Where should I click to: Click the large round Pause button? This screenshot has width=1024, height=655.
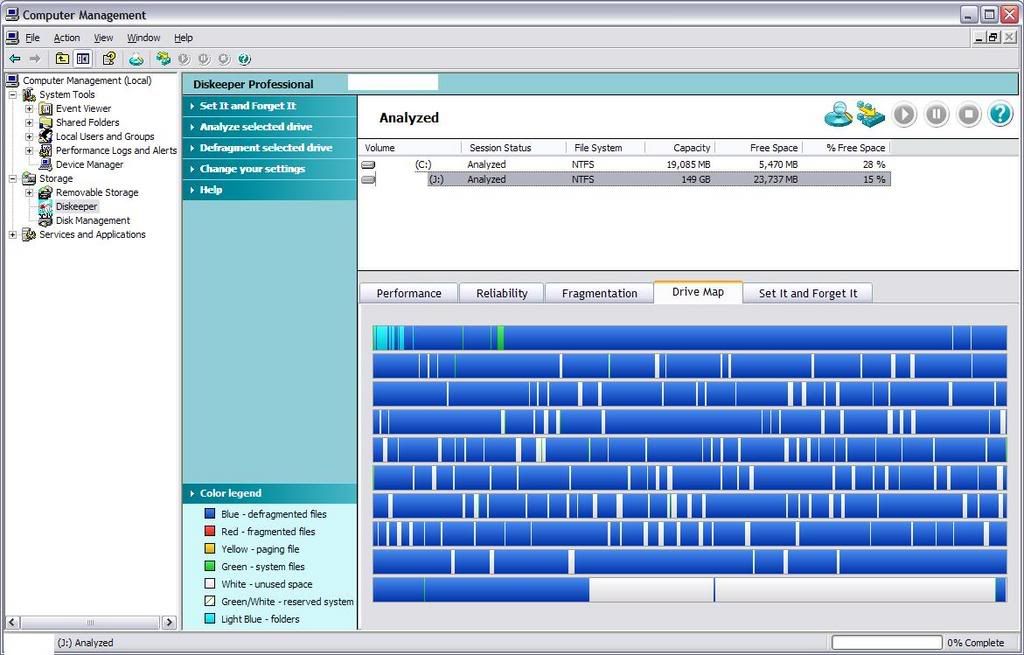pyautogui.click(x=936, y=114)
